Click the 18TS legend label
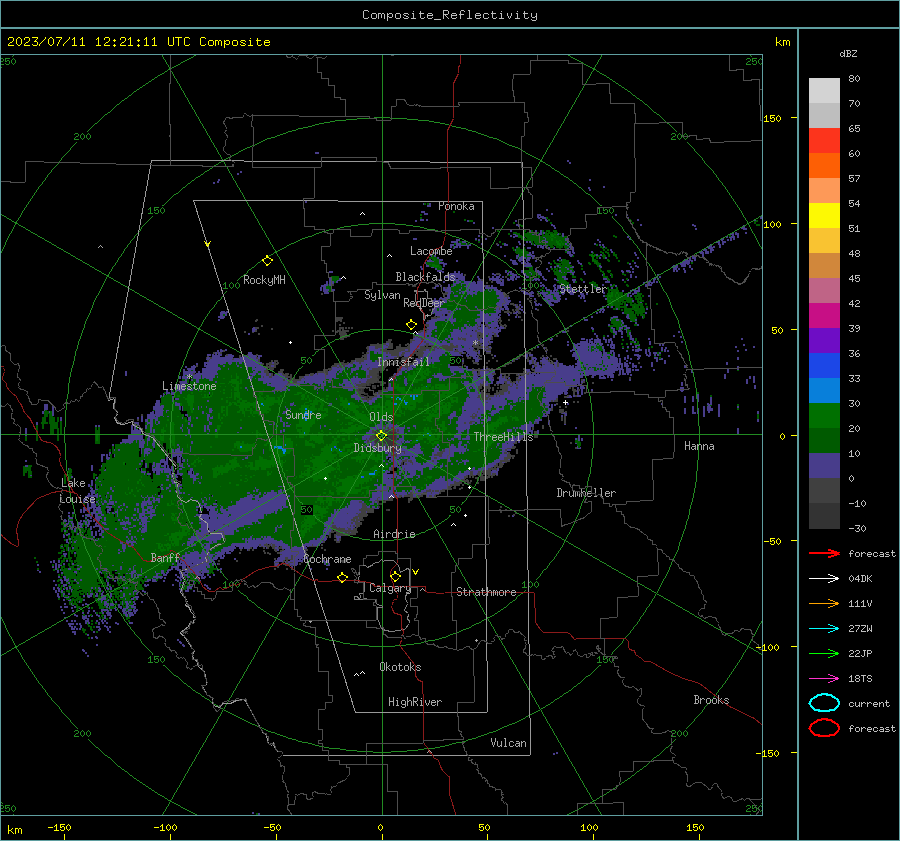This screenshot has width=900, height=841. (860, 679)
